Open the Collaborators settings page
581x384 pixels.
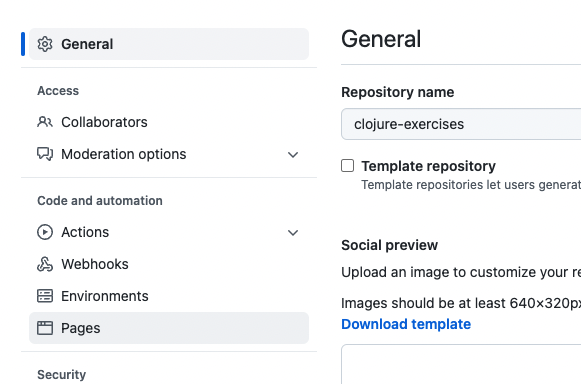(169, 122)
